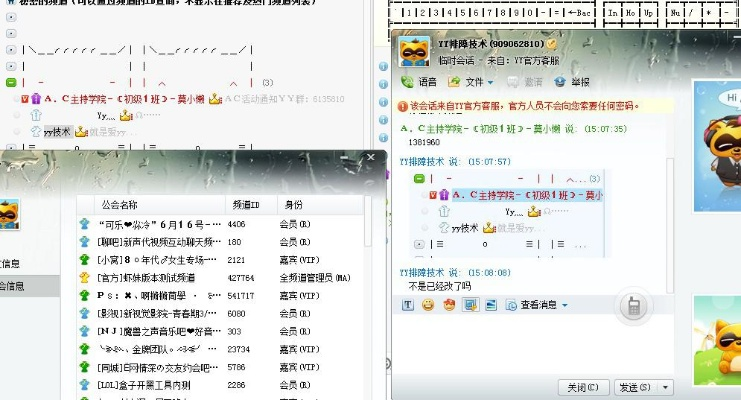Click blue shirt icon of [影视] row
This screenshot has width=741, height=400.
pyautogui.click(x=85, y=313)
